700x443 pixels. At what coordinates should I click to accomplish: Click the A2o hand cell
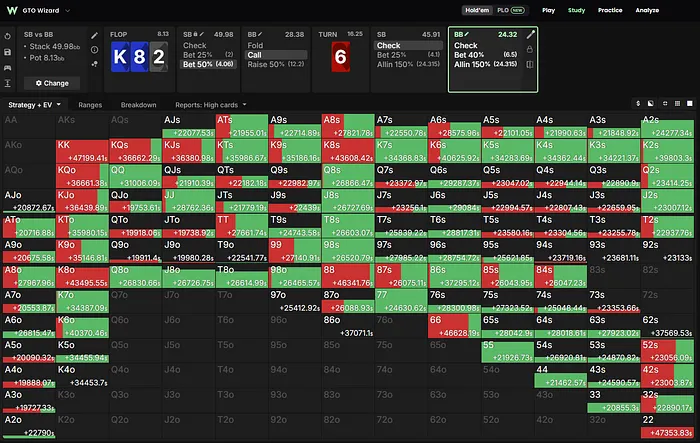29,426
